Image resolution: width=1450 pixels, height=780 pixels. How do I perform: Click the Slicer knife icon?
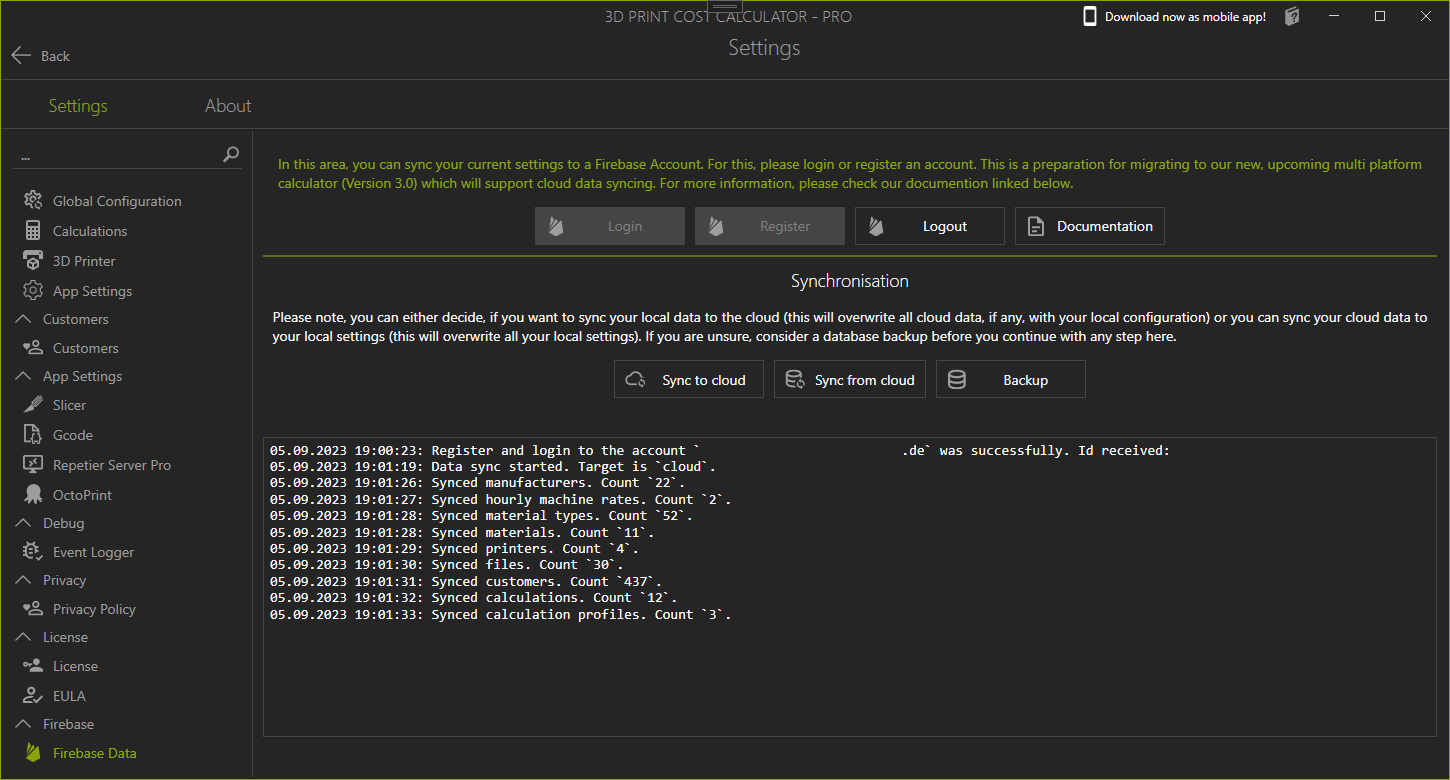click(x=33, y=405)
